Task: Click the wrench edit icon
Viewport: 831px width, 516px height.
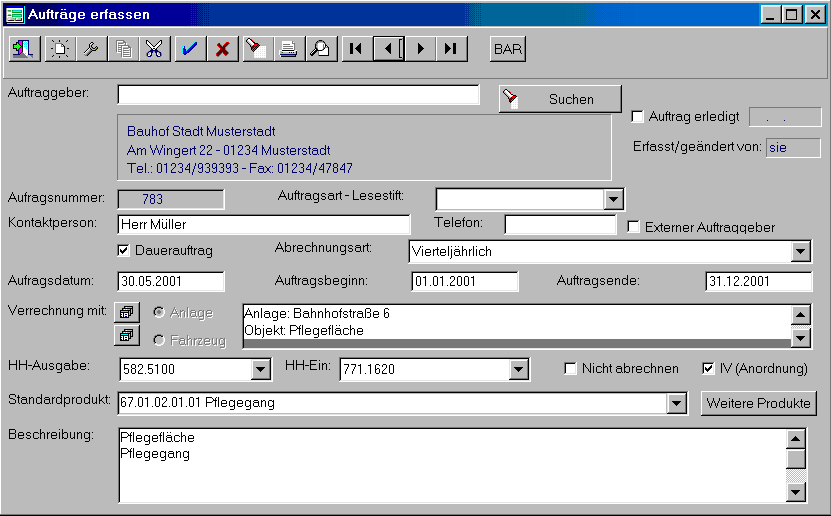Action: click(91, 49)
